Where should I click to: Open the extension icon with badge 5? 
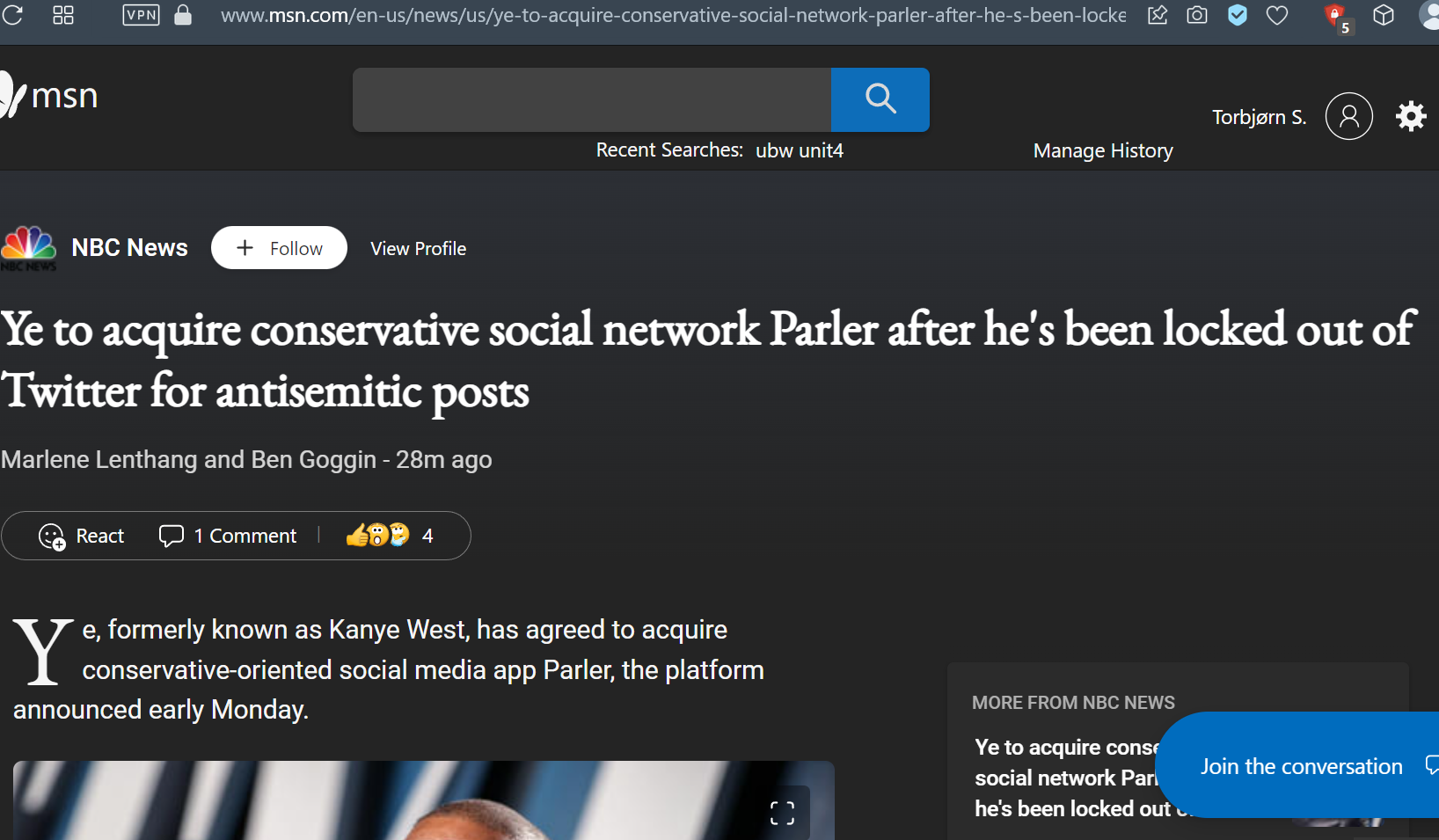tap(1337, 18)
